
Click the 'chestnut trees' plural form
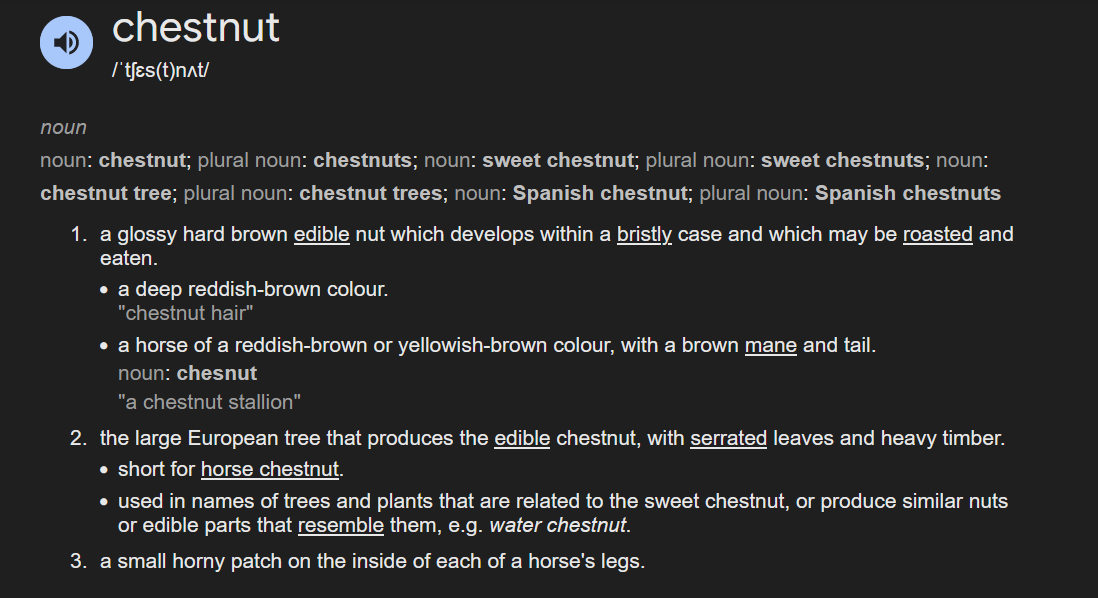point(371,193)
